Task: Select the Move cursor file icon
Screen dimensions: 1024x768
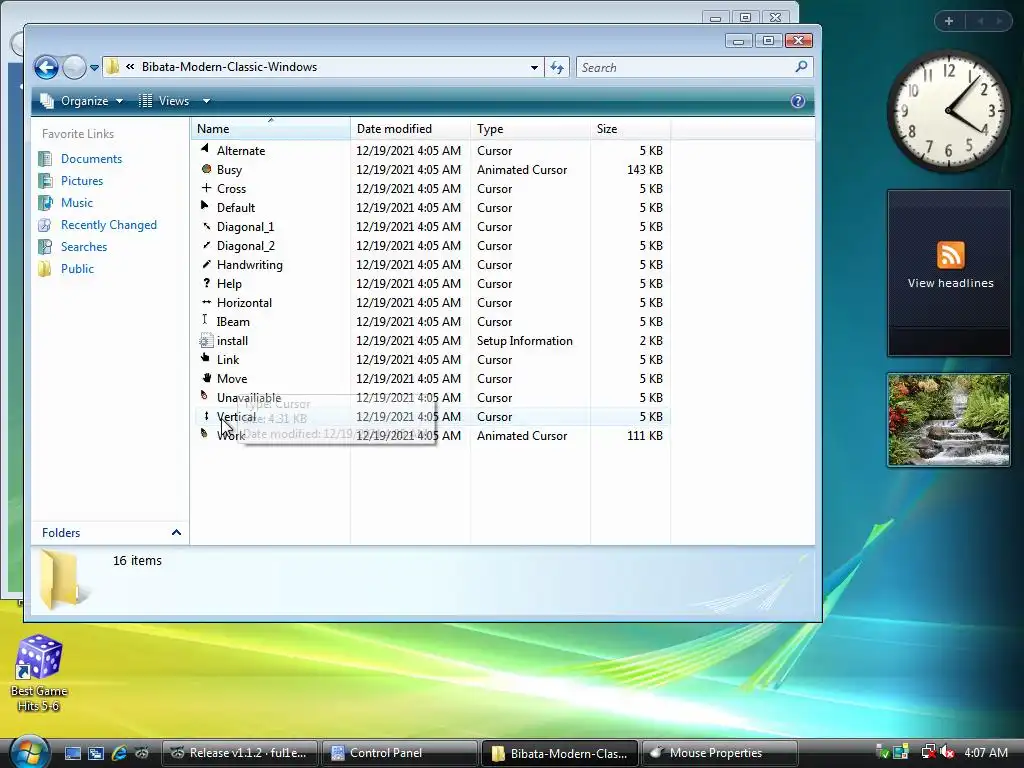Action: point(206,377)
